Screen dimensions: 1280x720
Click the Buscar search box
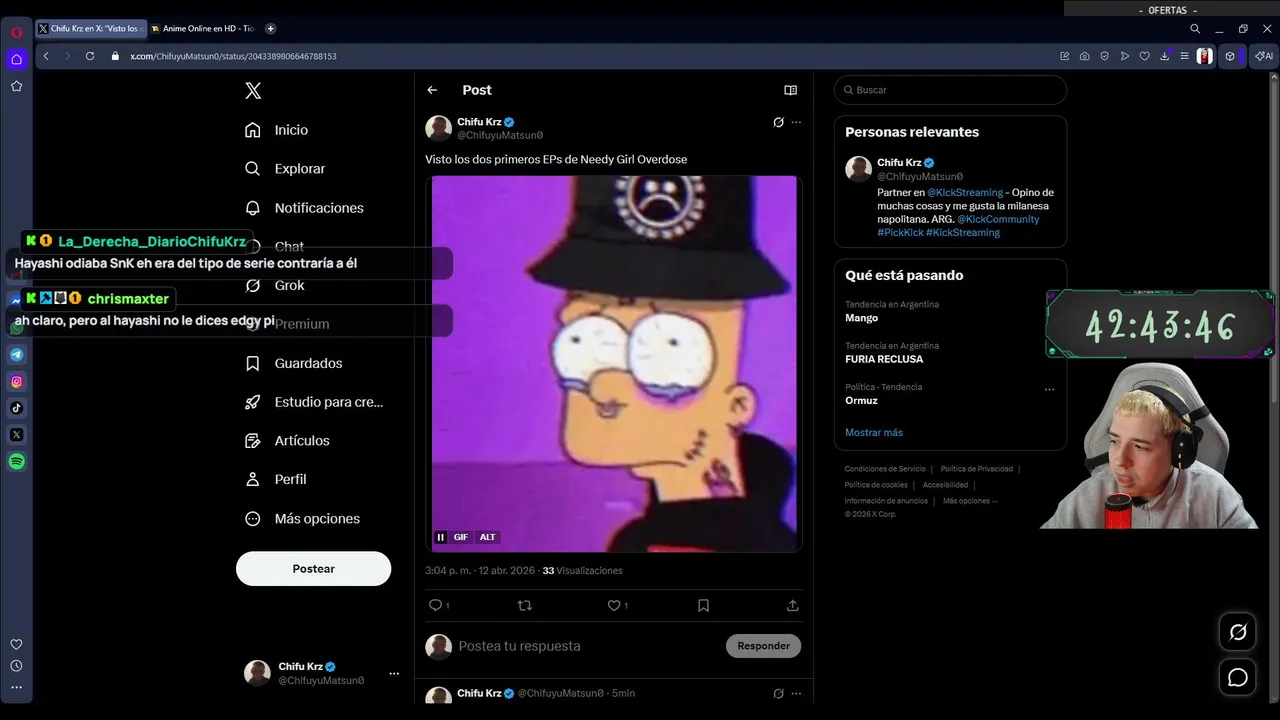[950, 90]
